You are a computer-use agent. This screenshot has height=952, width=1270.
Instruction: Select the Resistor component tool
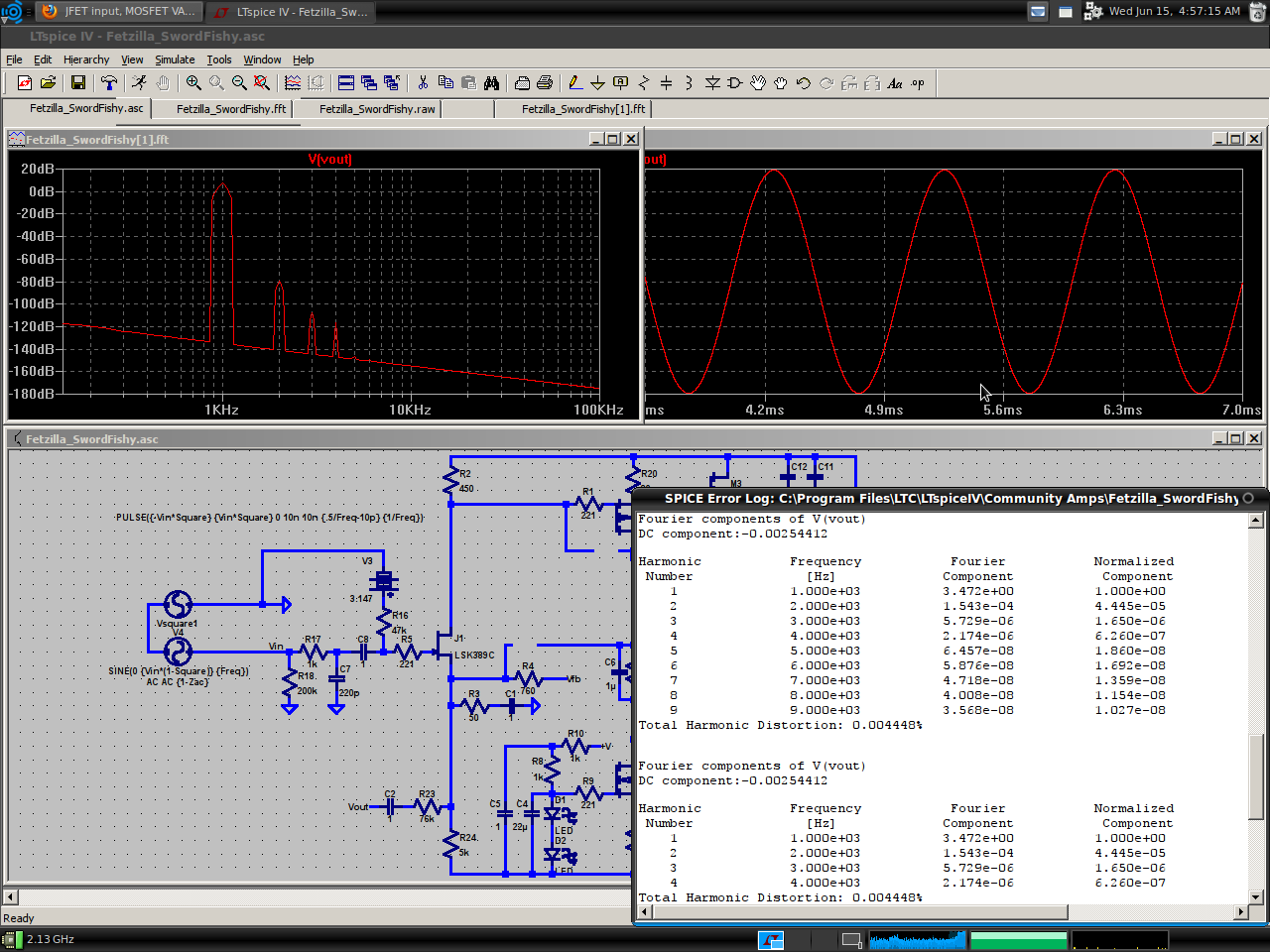pyautogui.click(x=643, y=83)
